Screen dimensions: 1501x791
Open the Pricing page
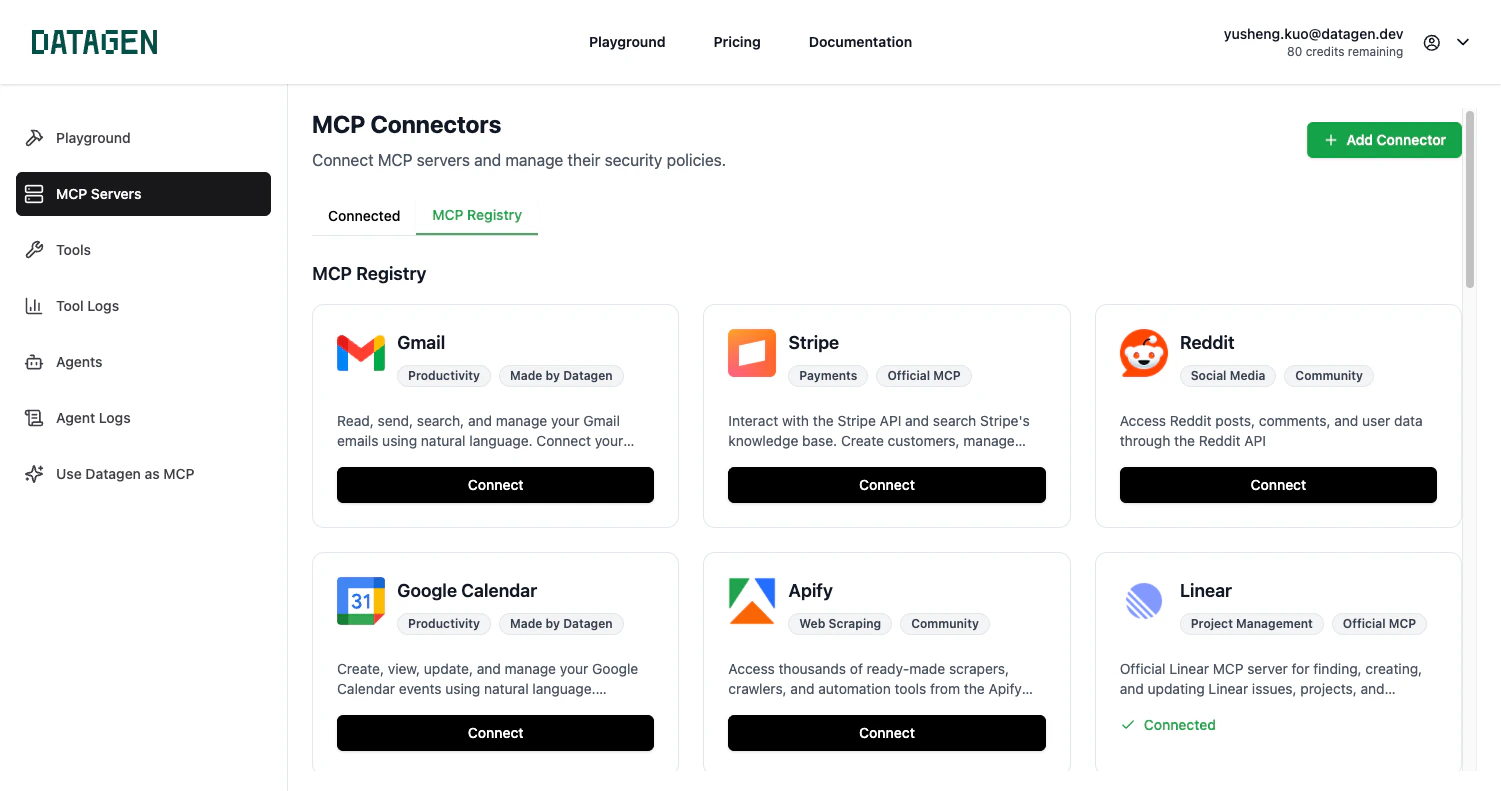pos(737,42)
